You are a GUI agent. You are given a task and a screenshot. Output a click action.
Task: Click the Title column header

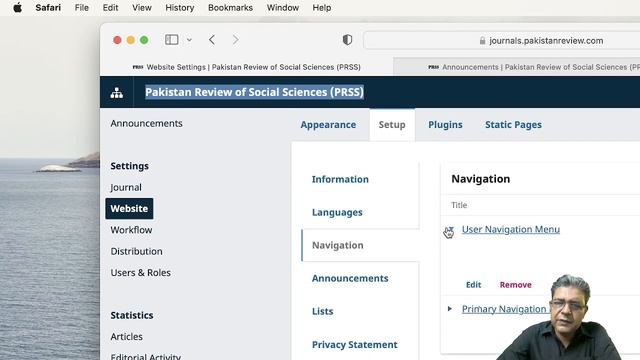coord(459,205)
